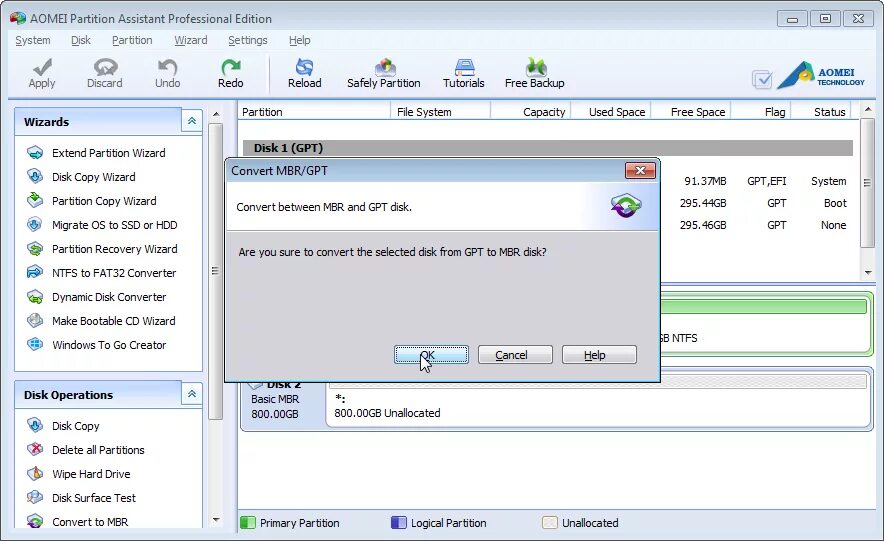884x541 pixels.
Task: Click the Free Space column header
Action: coord(692,112)
